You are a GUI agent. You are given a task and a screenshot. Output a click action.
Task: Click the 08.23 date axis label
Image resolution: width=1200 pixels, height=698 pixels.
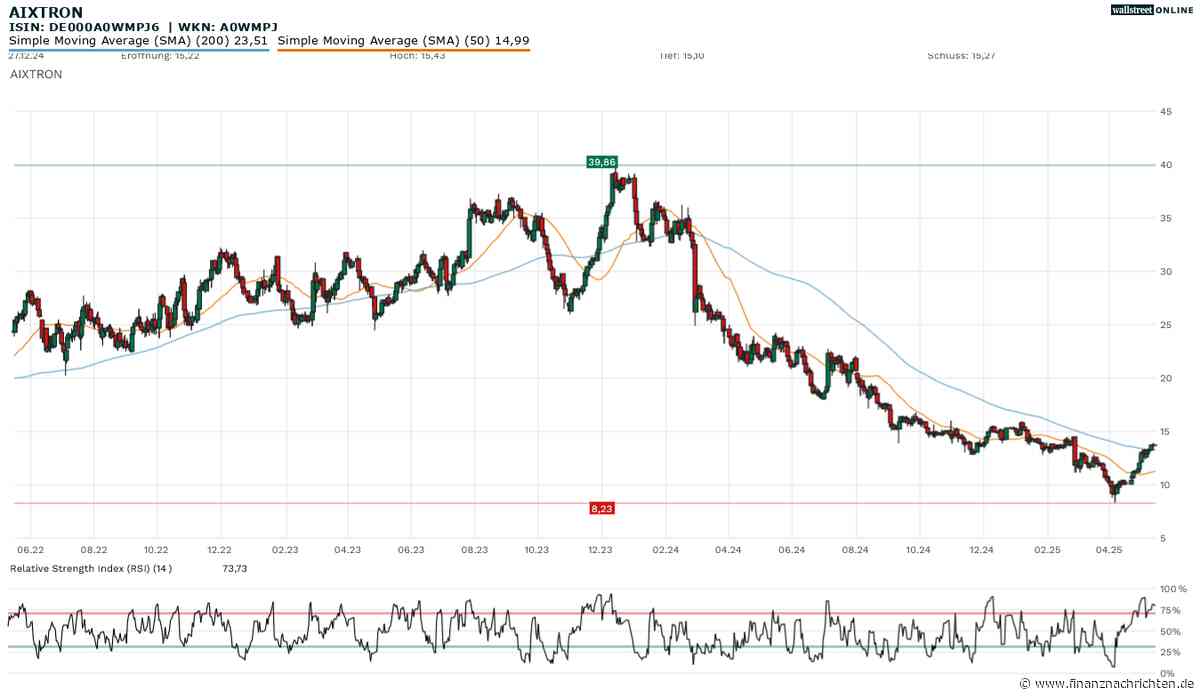tap(474, 549)
